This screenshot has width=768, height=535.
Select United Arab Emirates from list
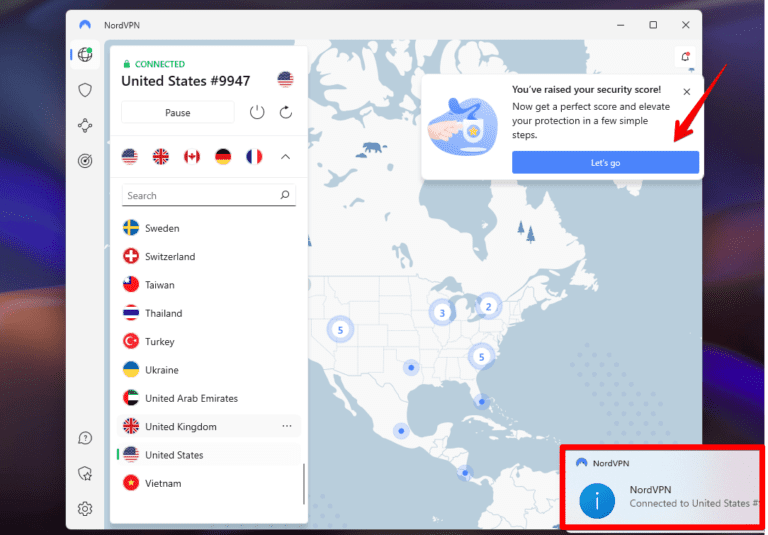click(209, 398)
